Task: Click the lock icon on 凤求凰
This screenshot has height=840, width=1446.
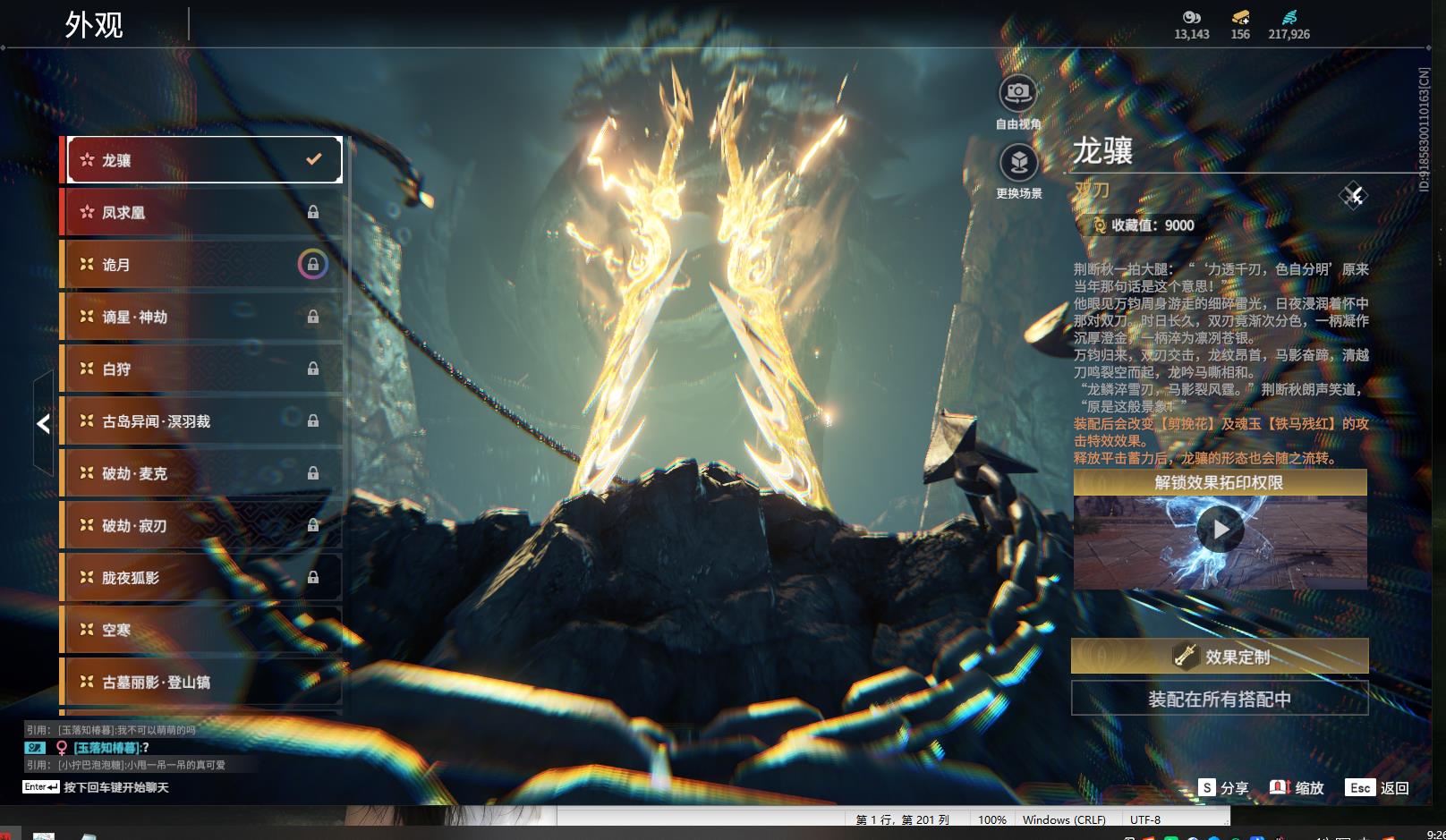Action: [x=313, y=212]
